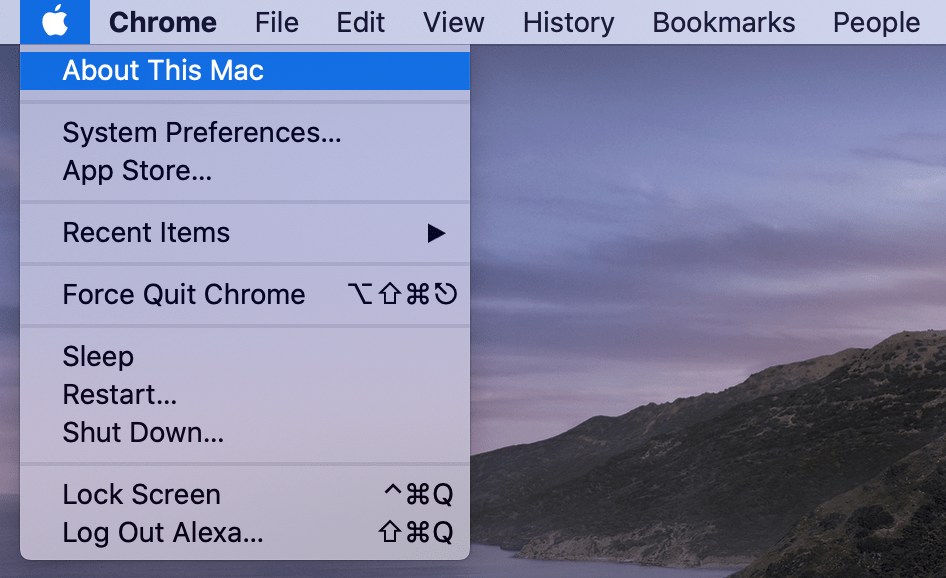Viewport: 946px width, 578px height.
Task: Expand the Recent Items submenu
Action: click(x=145, y=232)
